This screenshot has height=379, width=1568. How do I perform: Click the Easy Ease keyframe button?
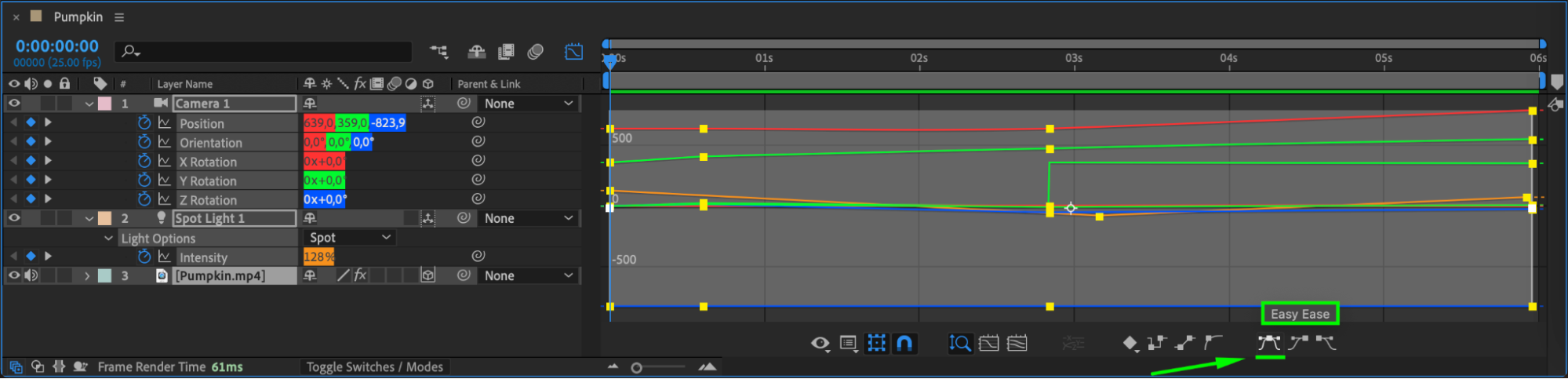(1268, 343)
